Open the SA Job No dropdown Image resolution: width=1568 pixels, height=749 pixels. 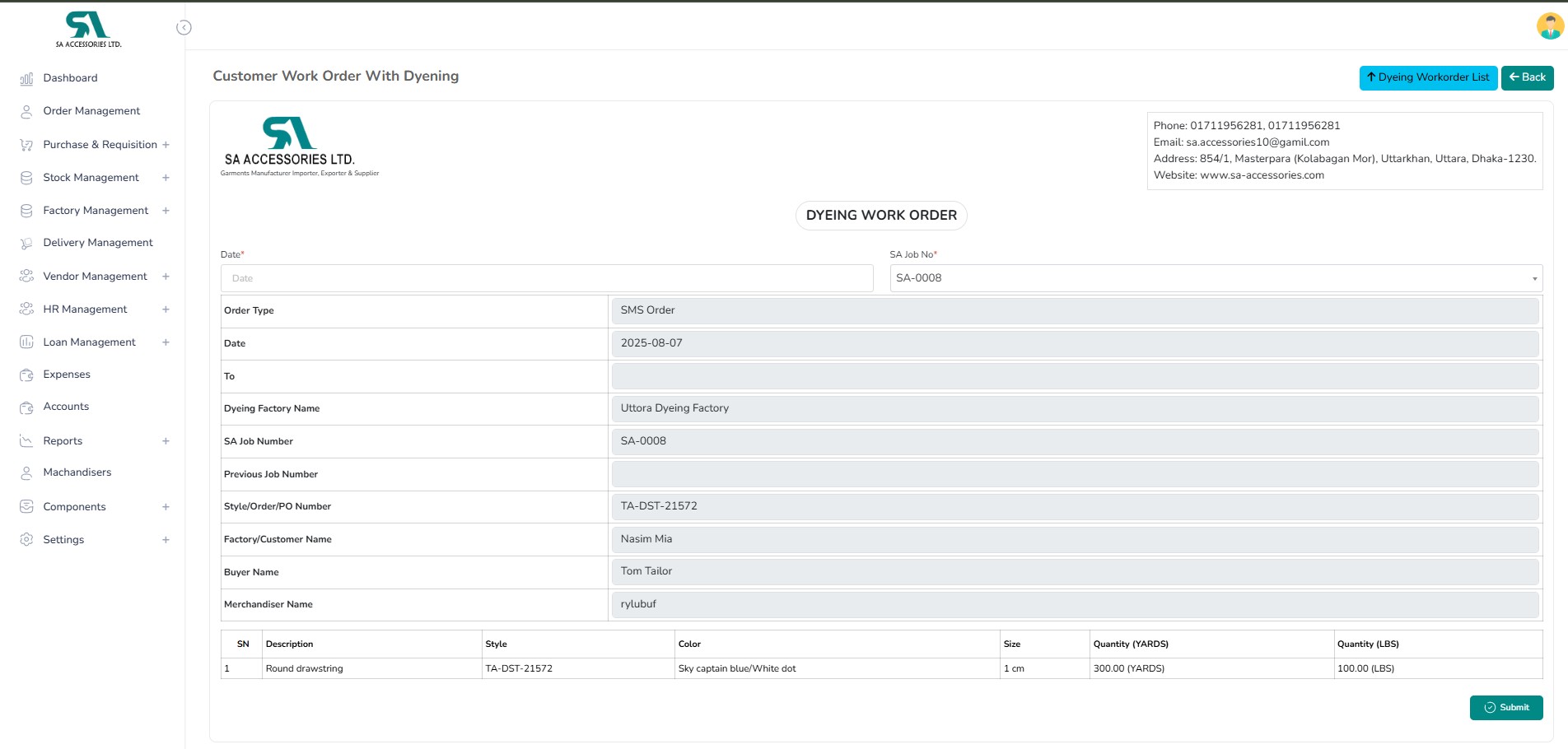[1216, 278]
